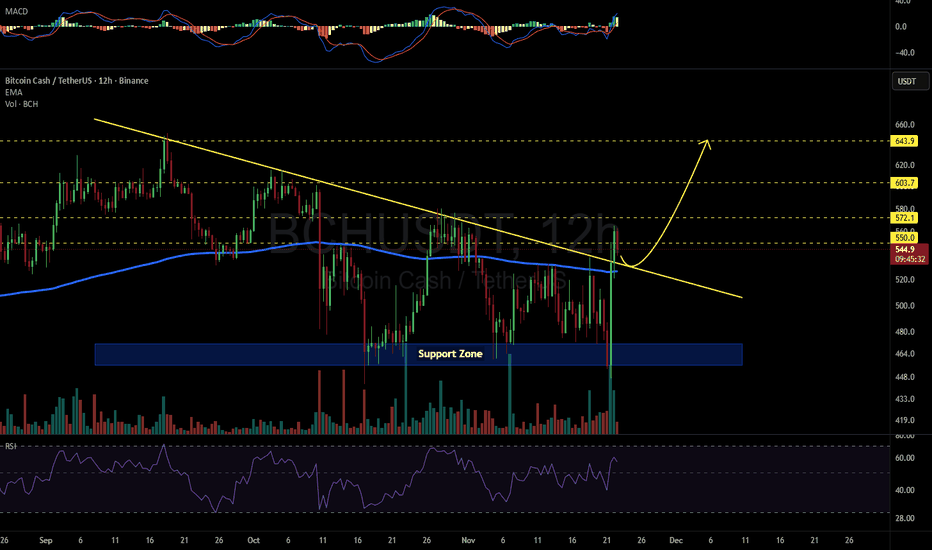Click the yellow 550.0 price tag

pos(904,238)
